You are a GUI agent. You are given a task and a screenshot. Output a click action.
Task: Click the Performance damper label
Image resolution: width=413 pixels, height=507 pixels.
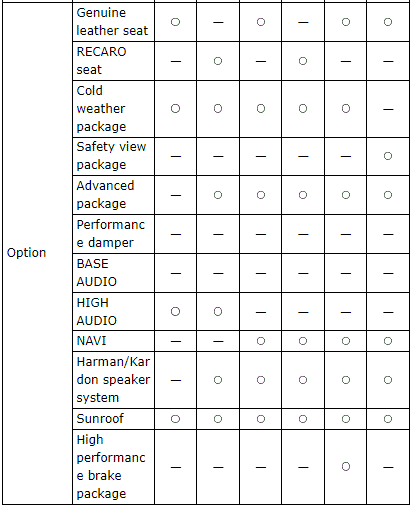pyautogui.click(x=111, y=234)
